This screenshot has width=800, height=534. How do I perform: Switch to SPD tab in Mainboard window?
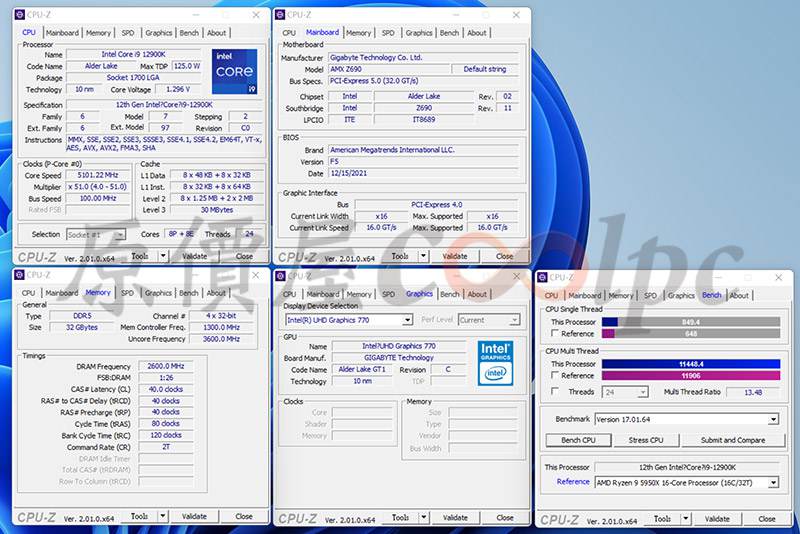coord(388,33)
